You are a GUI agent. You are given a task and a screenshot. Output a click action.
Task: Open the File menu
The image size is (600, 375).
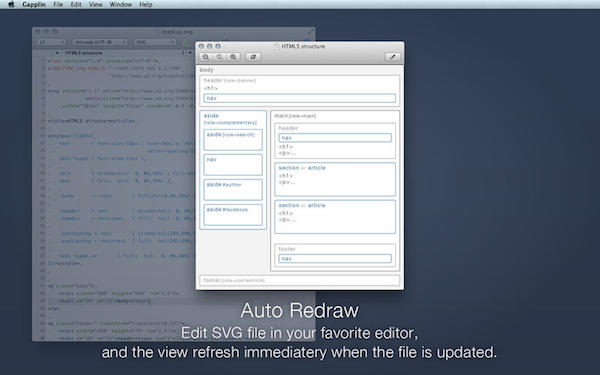click(58, 5)
